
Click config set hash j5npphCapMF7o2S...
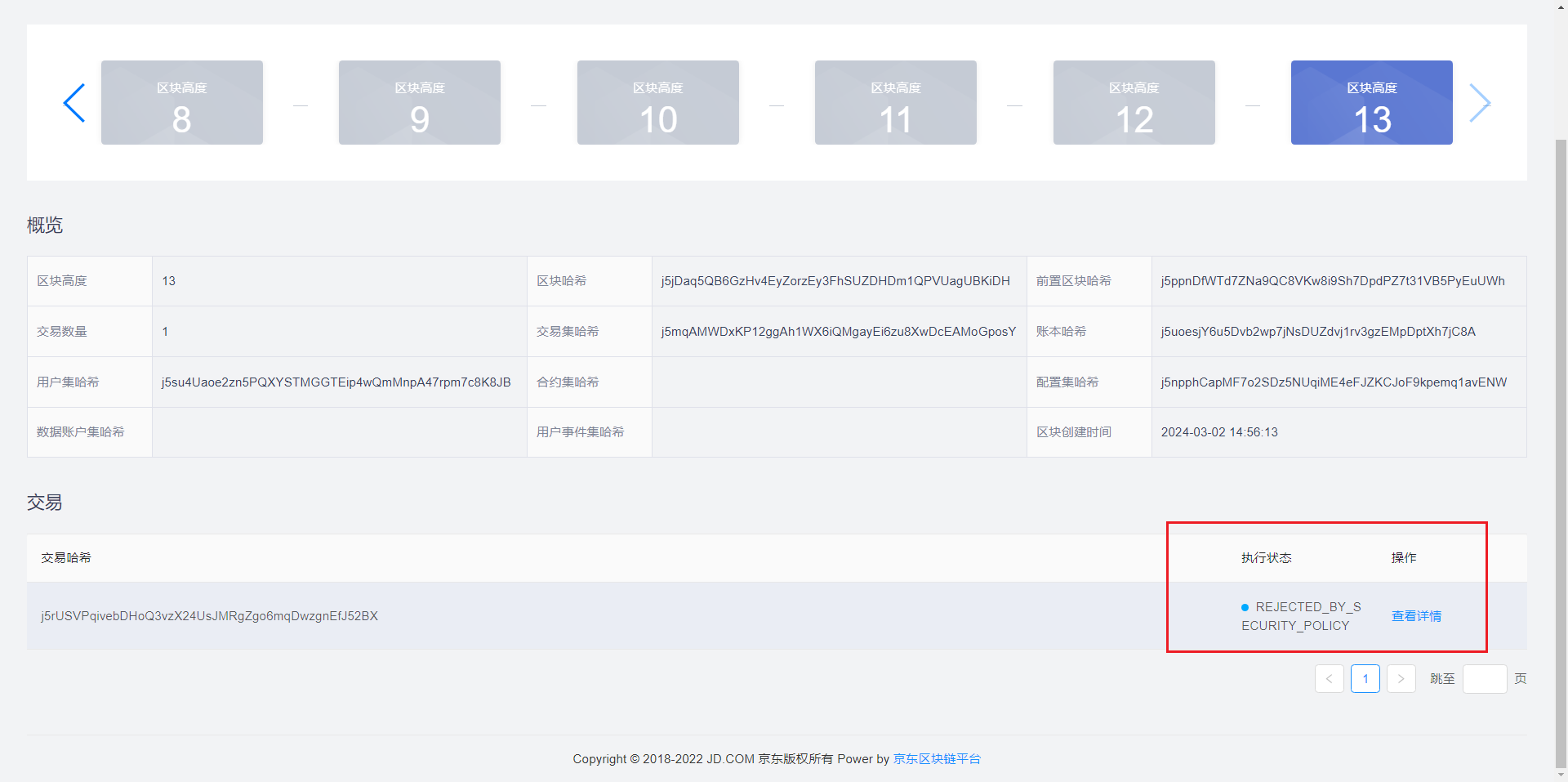[x=1334, y=382]
